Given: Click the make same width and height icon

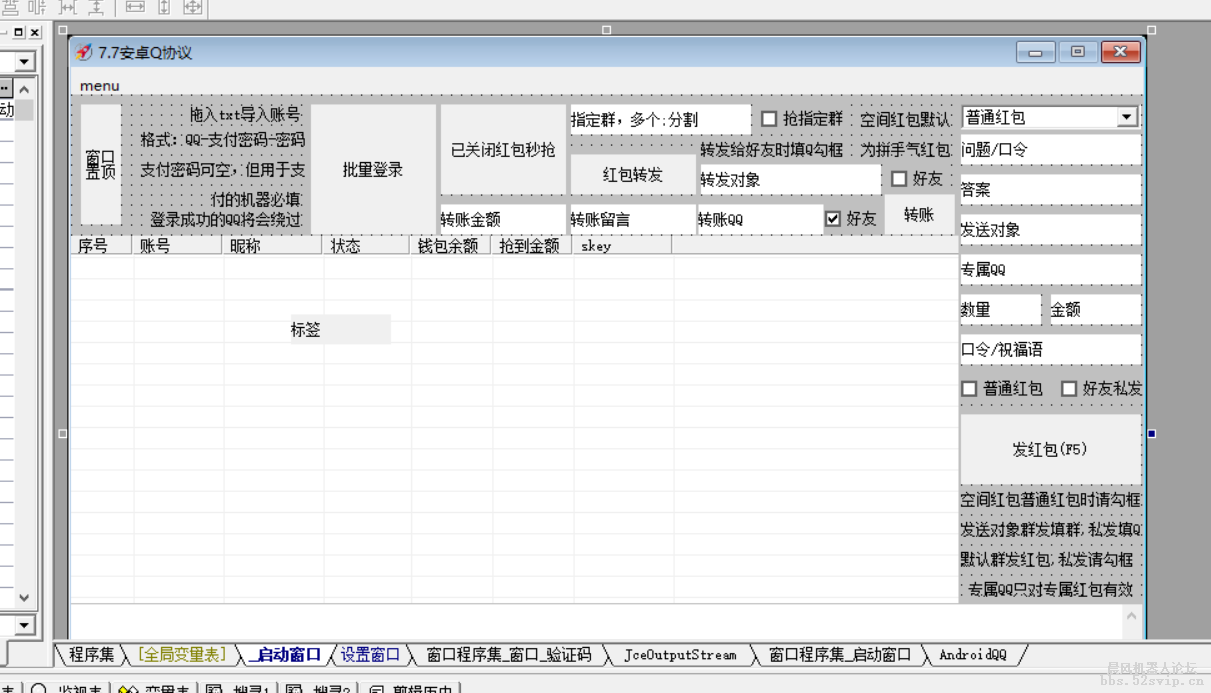Looking at the screenshot, I should point(193,7).
